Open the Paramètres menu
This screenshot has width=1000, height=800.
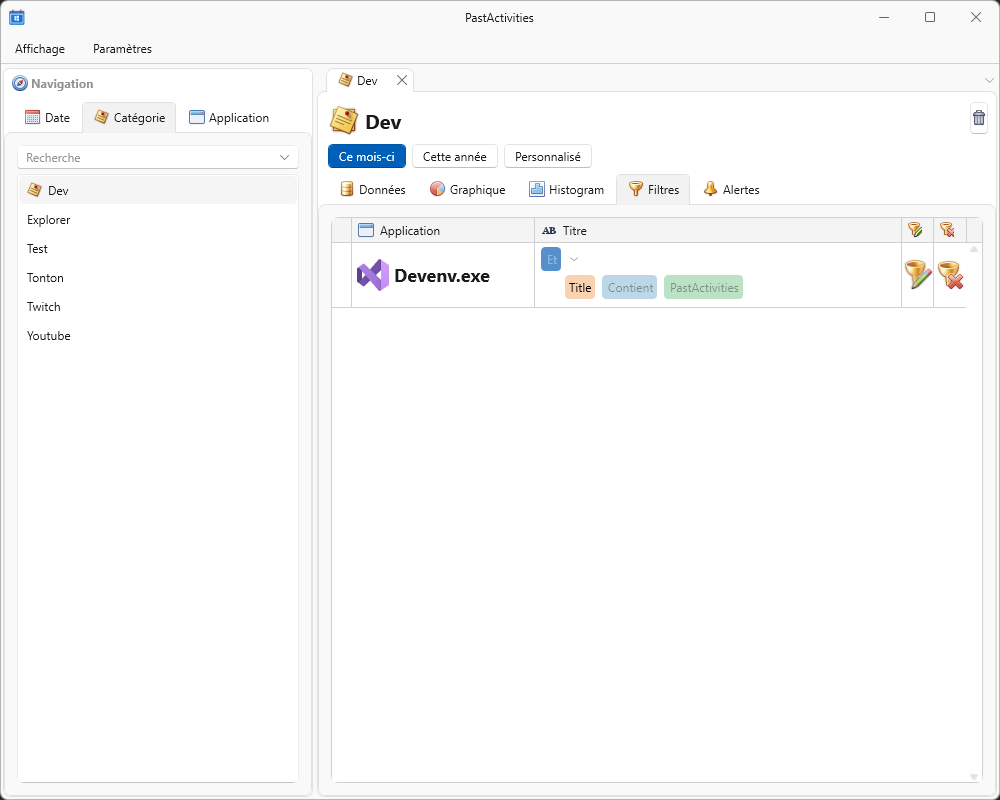click(x=122, y=48)
